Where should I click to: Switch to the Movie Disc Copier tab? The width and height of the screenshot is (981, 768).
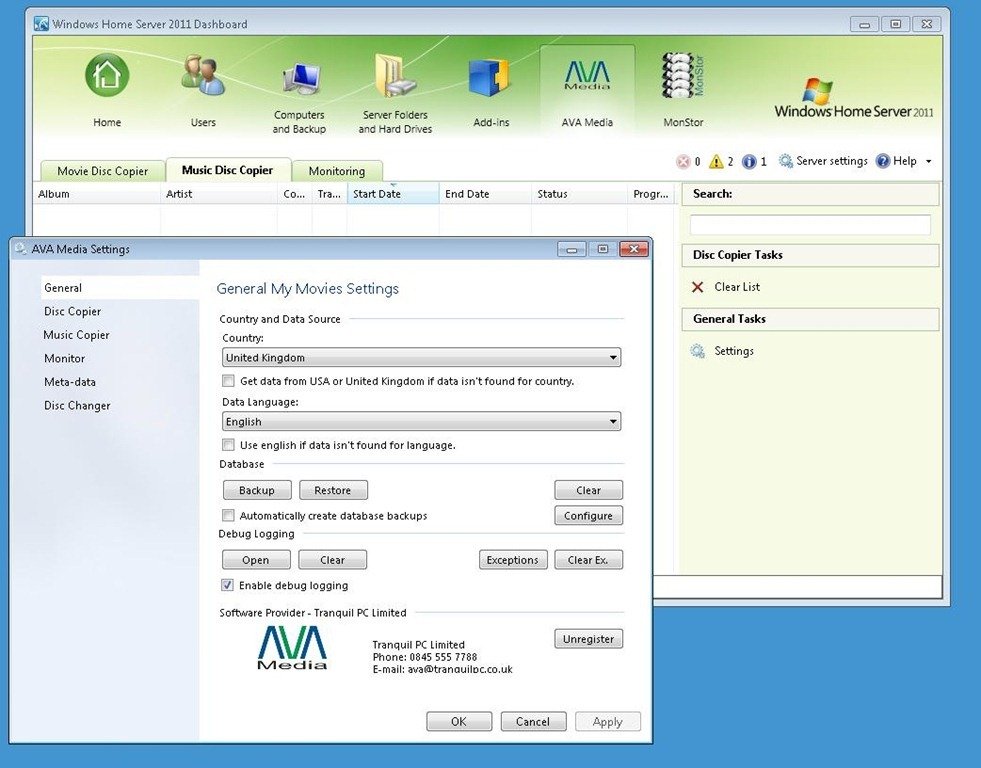[103, 171]
